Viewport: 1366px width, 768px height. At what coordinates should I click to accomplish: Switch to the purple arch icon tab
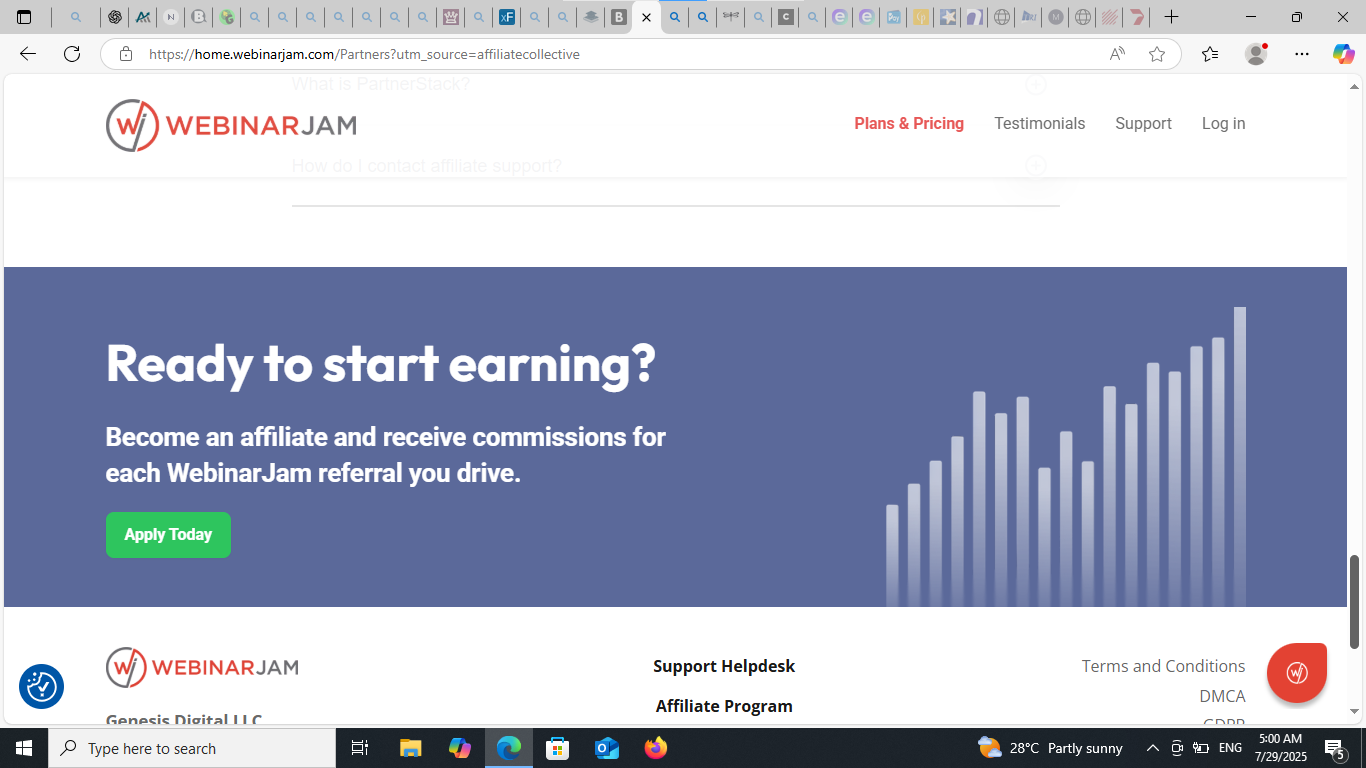click(x=975, y=17)
